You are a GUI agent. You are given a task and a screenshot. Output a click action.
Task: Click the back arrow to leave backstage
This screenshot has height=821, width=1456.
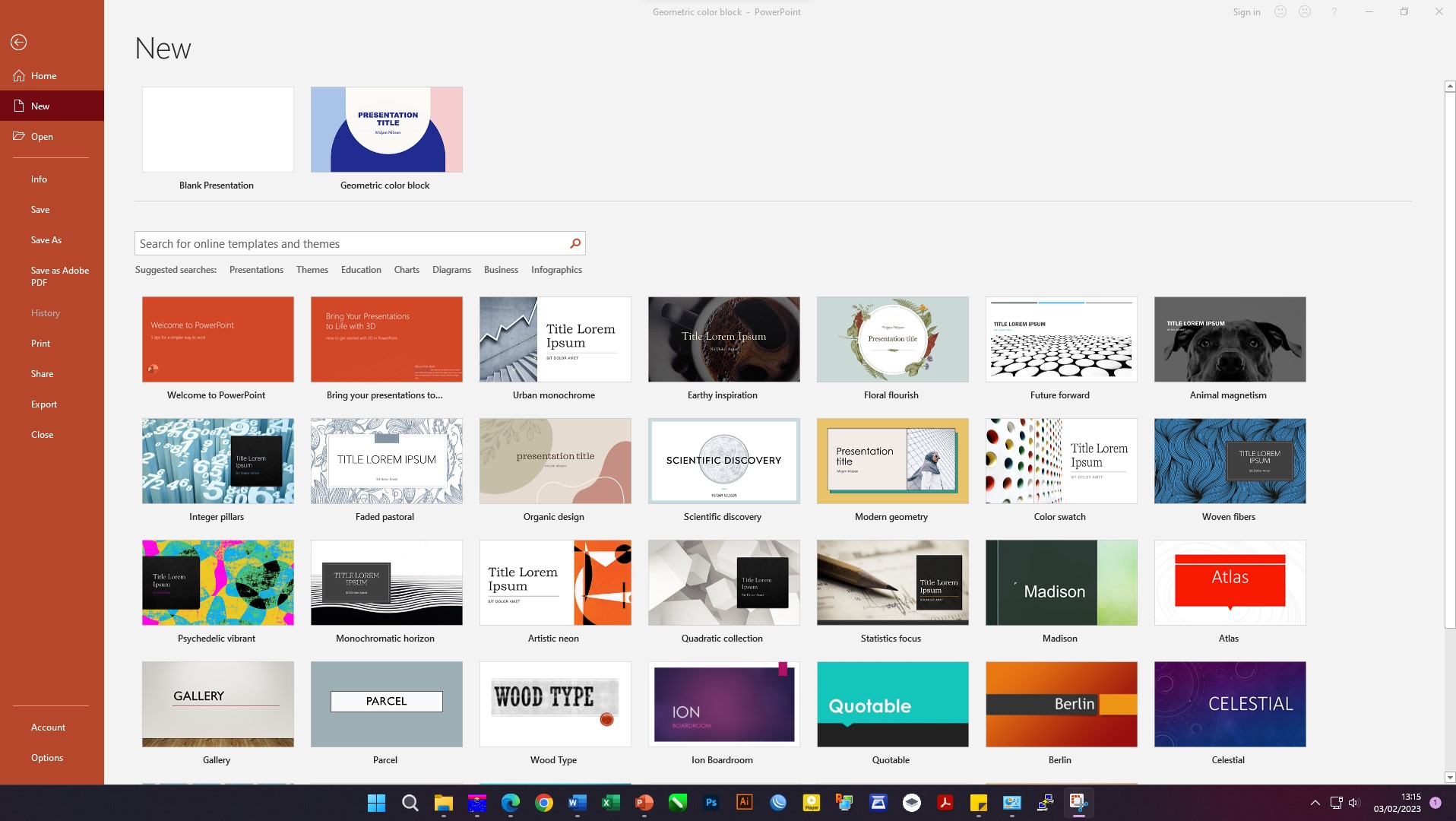19,43
